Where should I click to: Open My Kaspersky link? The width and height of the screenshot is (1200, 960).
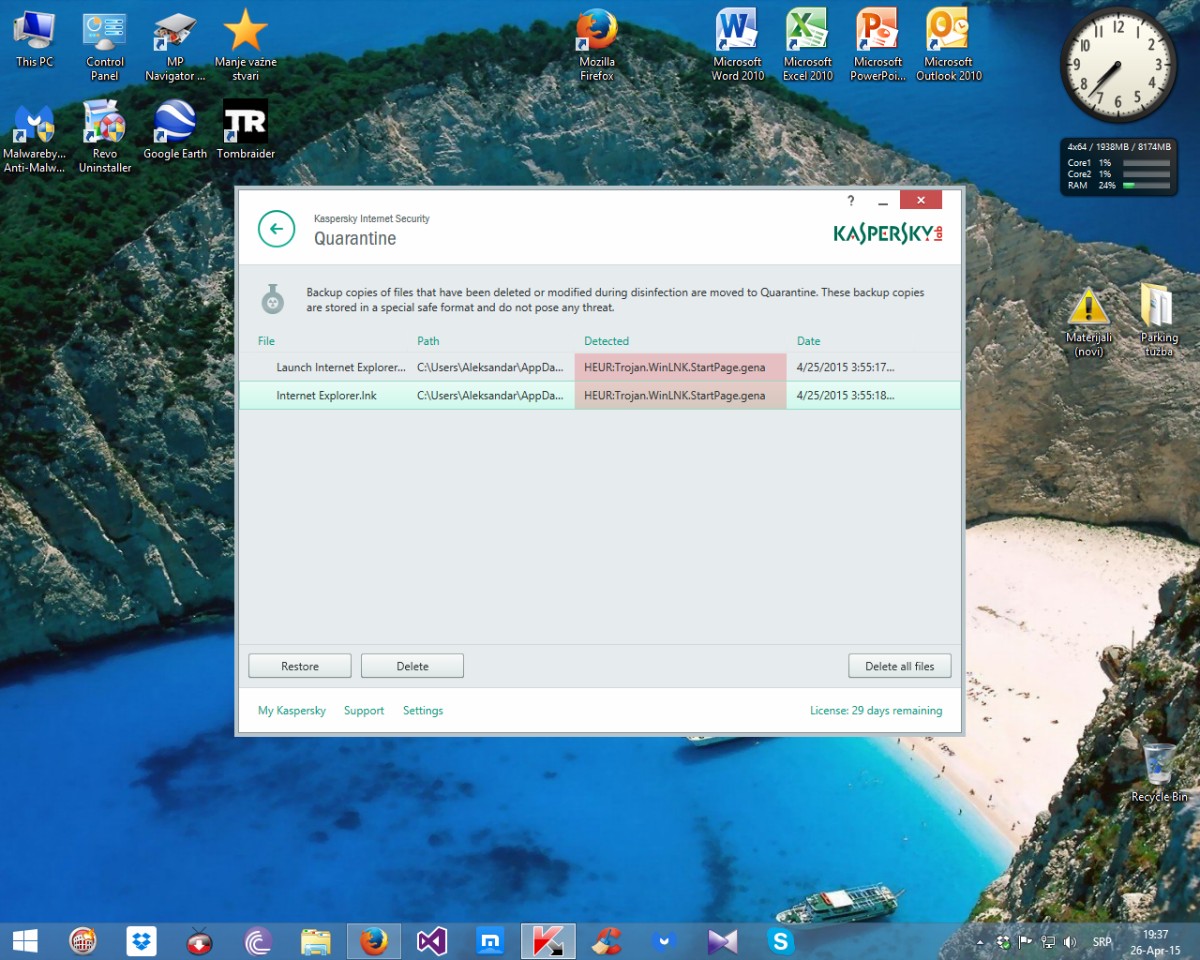point(292,711)
